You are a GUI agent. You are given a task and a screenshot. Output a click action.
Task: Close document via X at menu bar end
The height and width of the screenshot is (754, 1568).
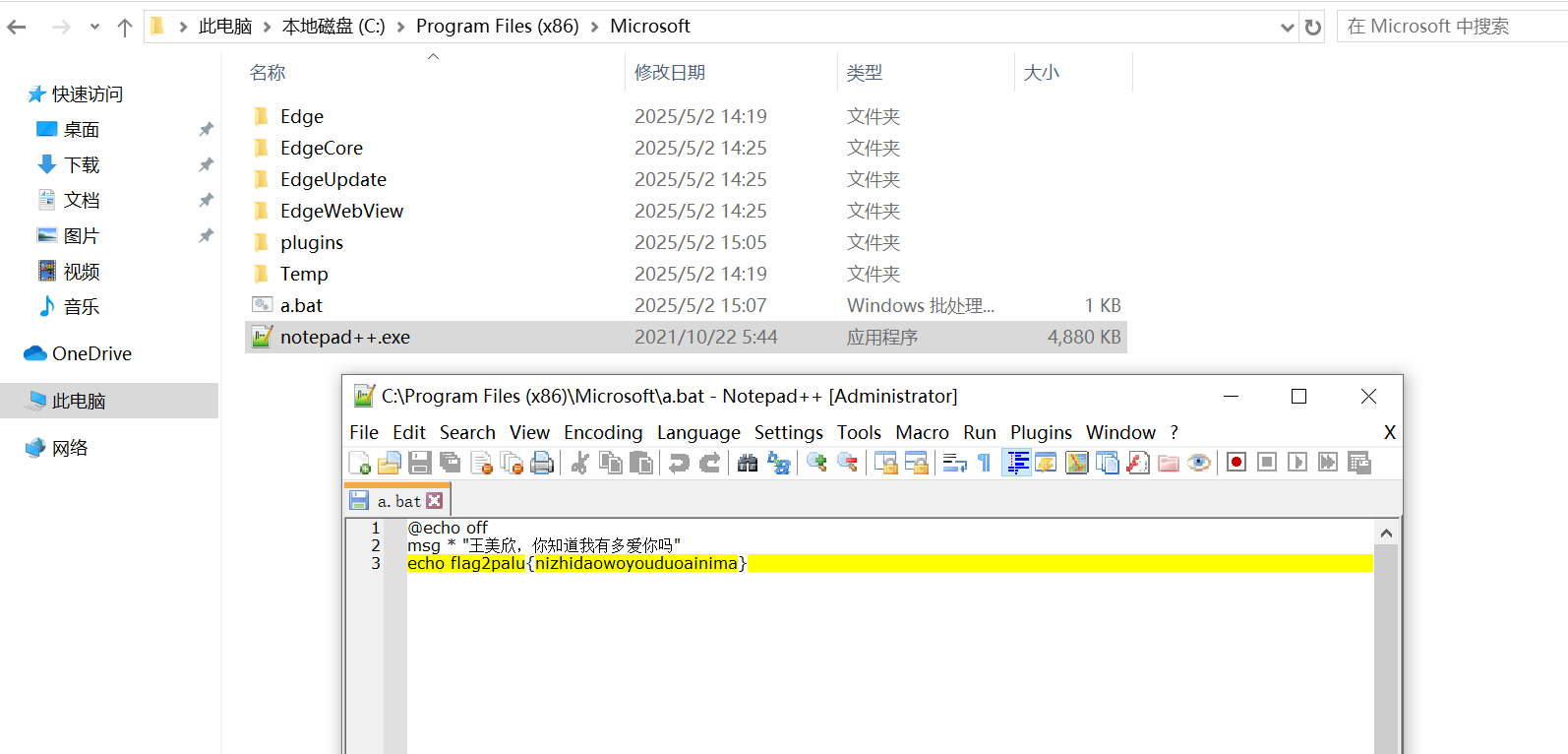1390,432
